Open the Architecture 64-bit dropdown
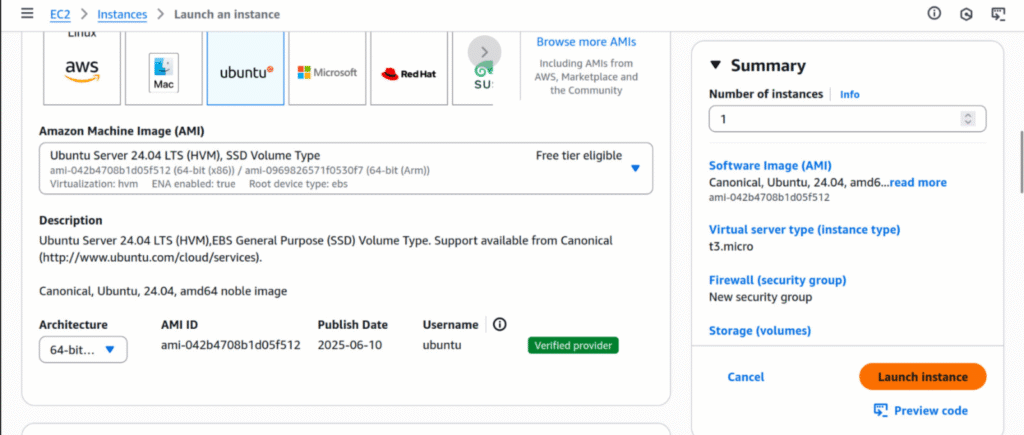 click(83, 349)
